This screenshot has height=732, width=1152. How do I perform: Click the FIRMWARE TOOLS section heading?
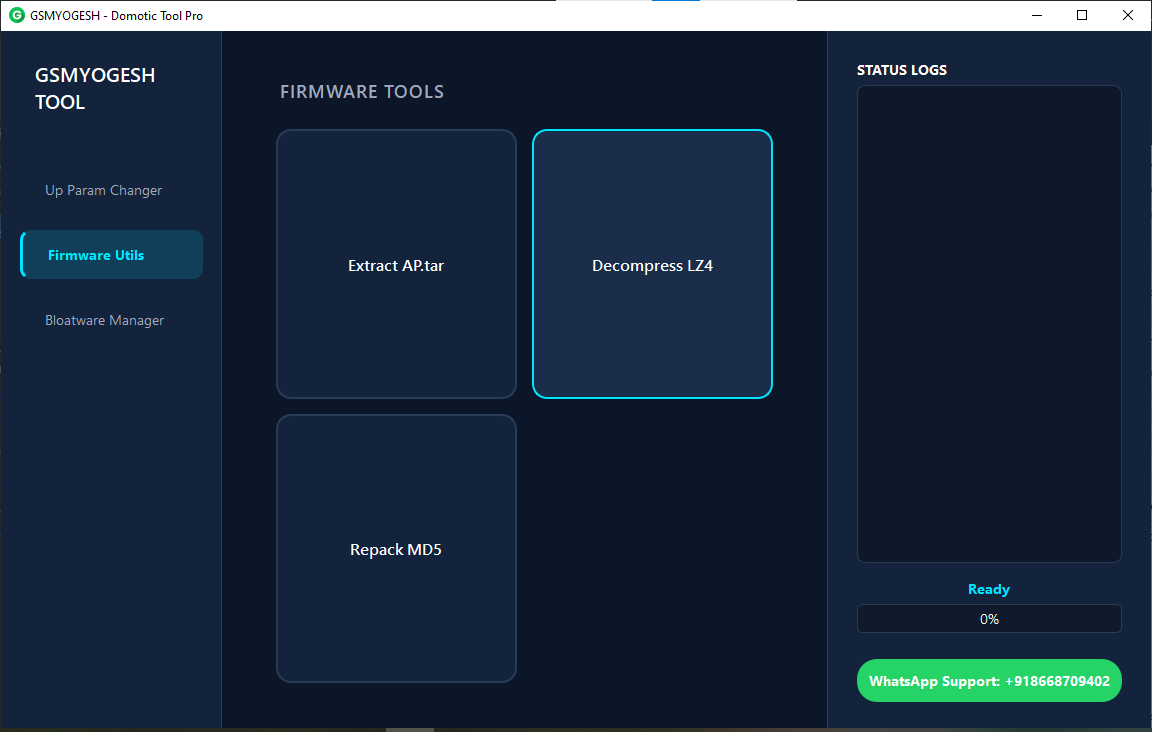(362, 91)
